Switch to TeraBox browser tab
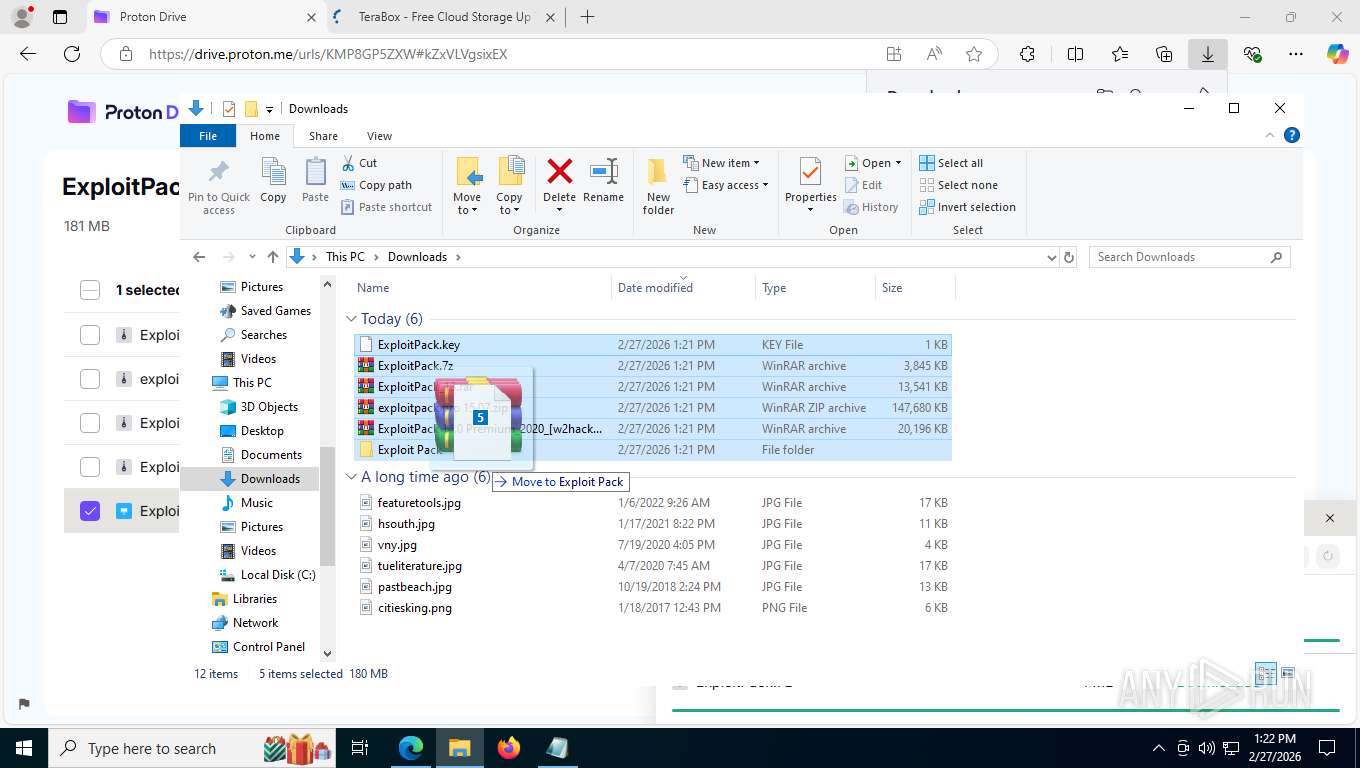 click(x=444, y=17)
